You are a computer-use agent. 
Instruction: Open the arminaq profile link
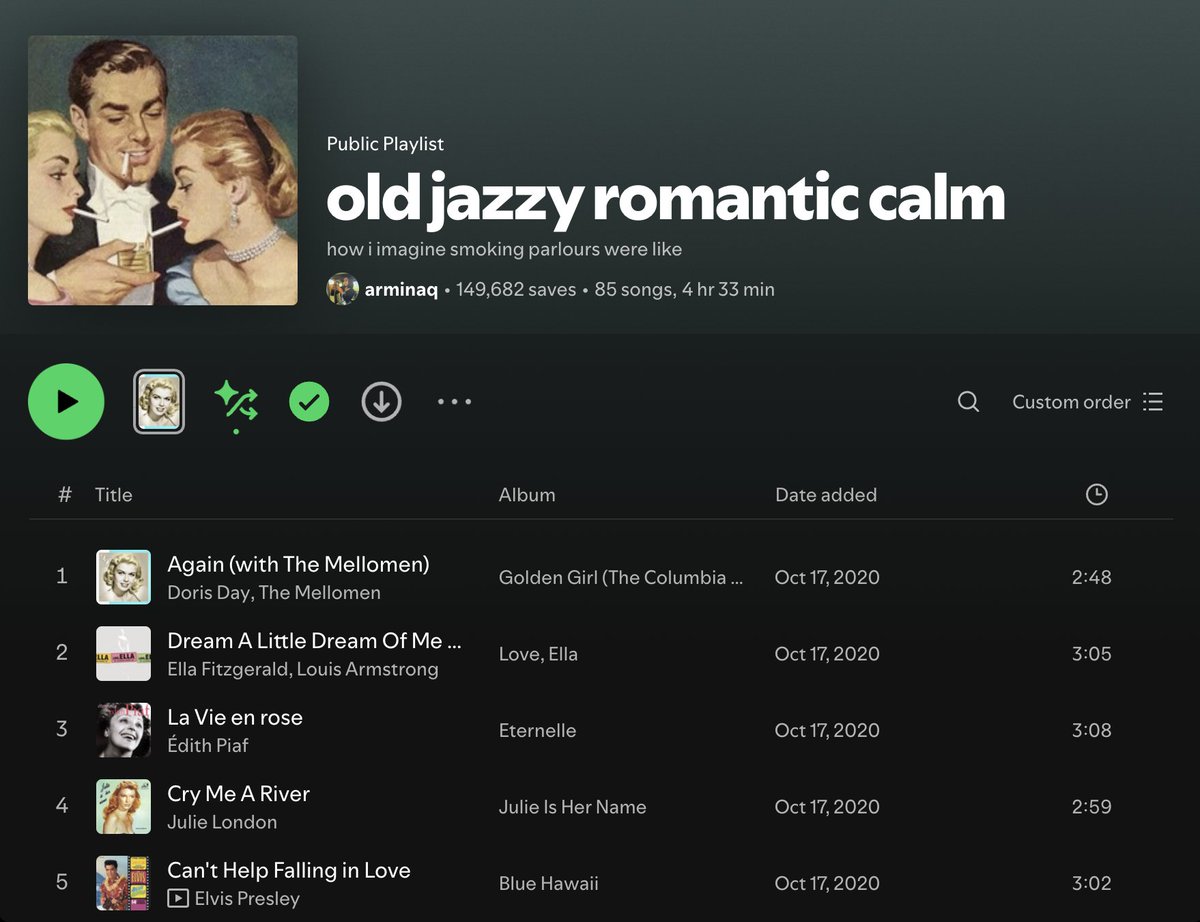[401, 290]
